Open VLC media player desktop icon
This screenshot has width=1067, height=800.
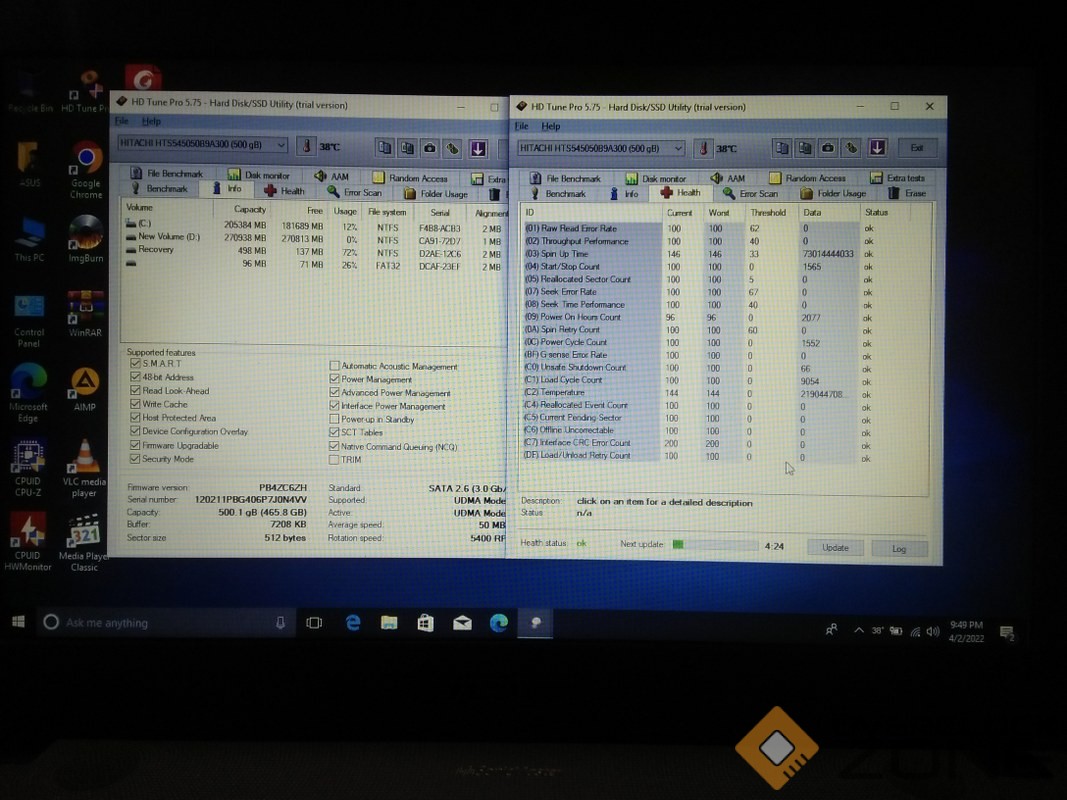point(84,468)
